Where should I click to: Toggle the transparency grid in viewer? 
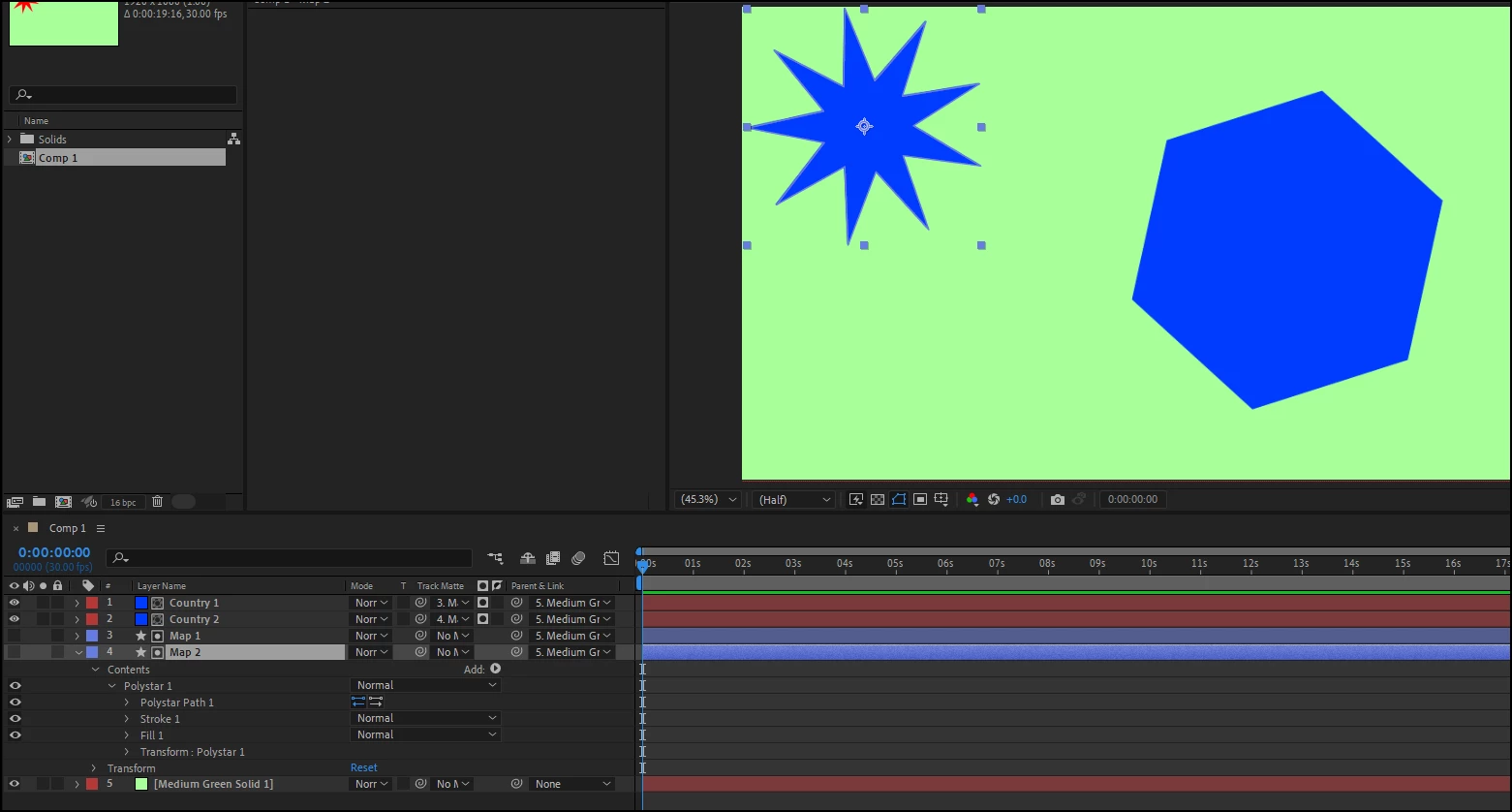[878, 499]
